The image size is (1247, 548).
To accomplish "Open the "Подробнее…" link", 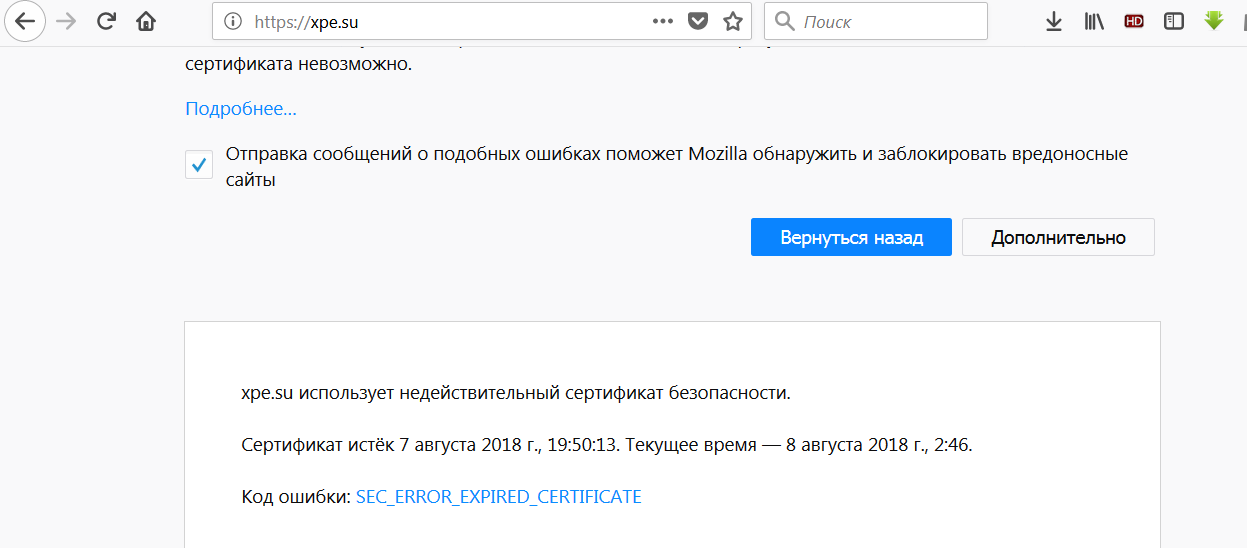I will 241,109.
